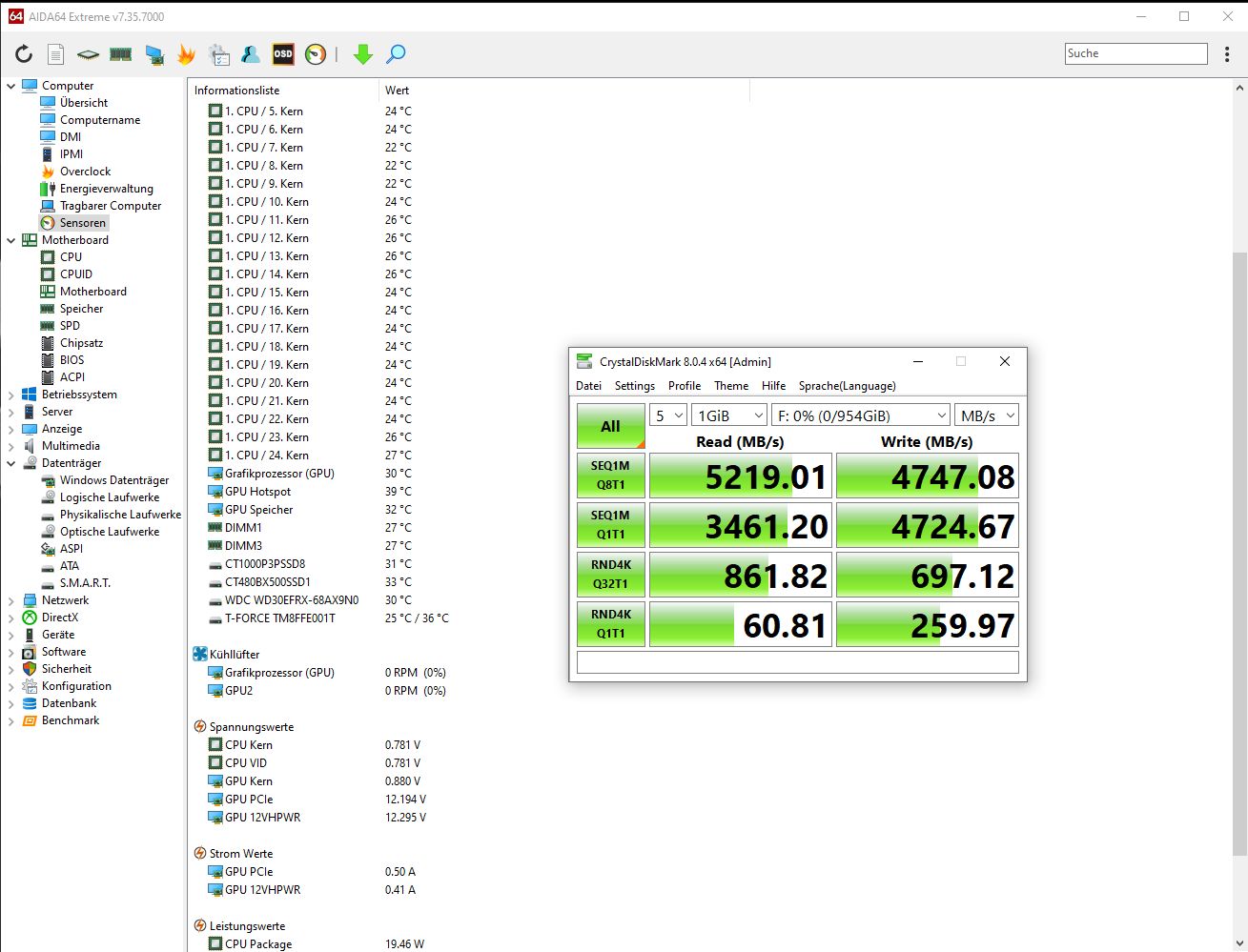Collapse the Computer tree node
Screen dimensions: 1248x952
(x=11, y=86)
